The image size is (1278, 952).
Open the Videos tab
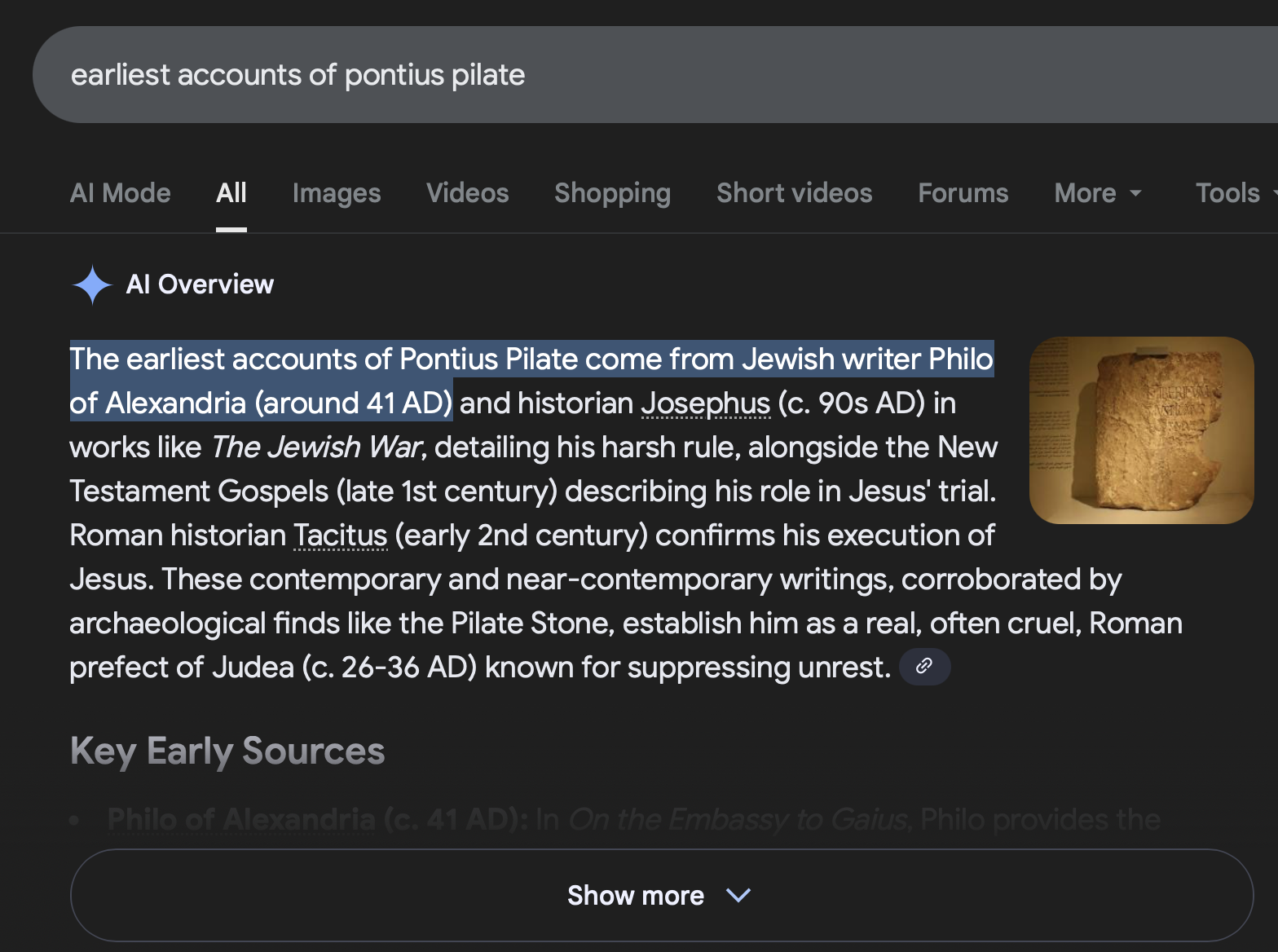tap(468, 193)
